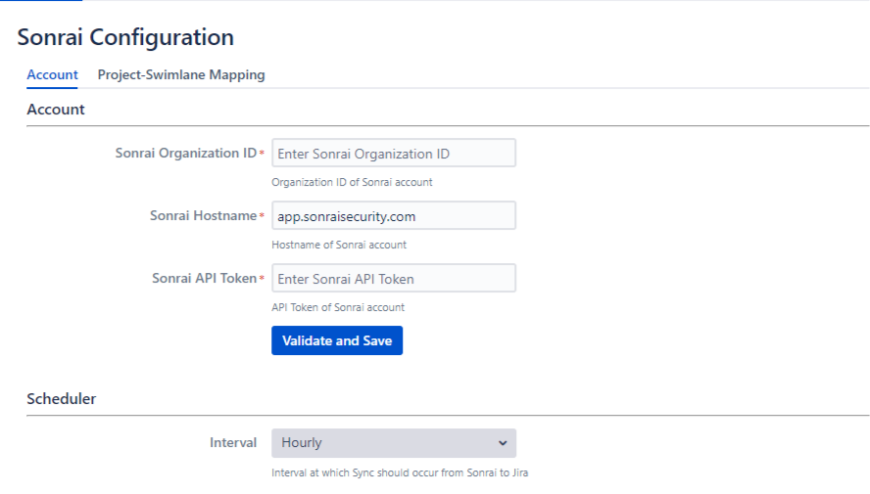Click the 'API Token of Sonrai account' hint
This screenshot has width=870, height=494.
pyautogui.click(x=338, y=307)
